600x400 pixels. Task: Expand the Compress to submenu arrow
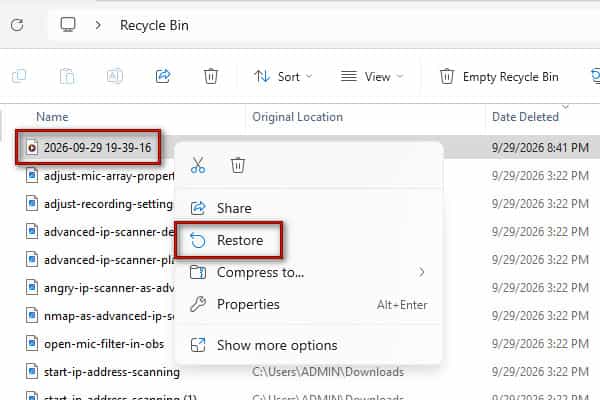421,272
